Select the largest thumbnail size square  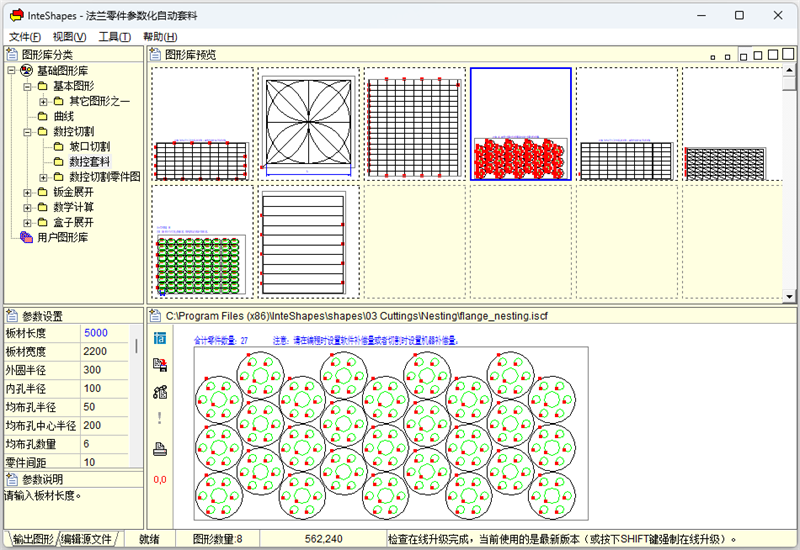788,54
